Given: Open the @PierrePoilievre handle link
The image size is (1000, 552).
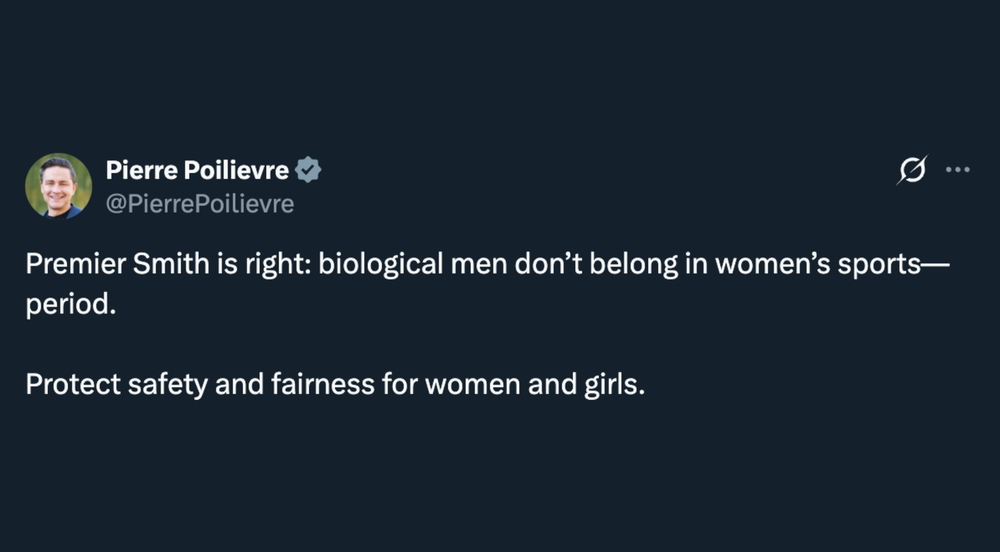Looking at the screenshot, I should (x=200, y=203).
